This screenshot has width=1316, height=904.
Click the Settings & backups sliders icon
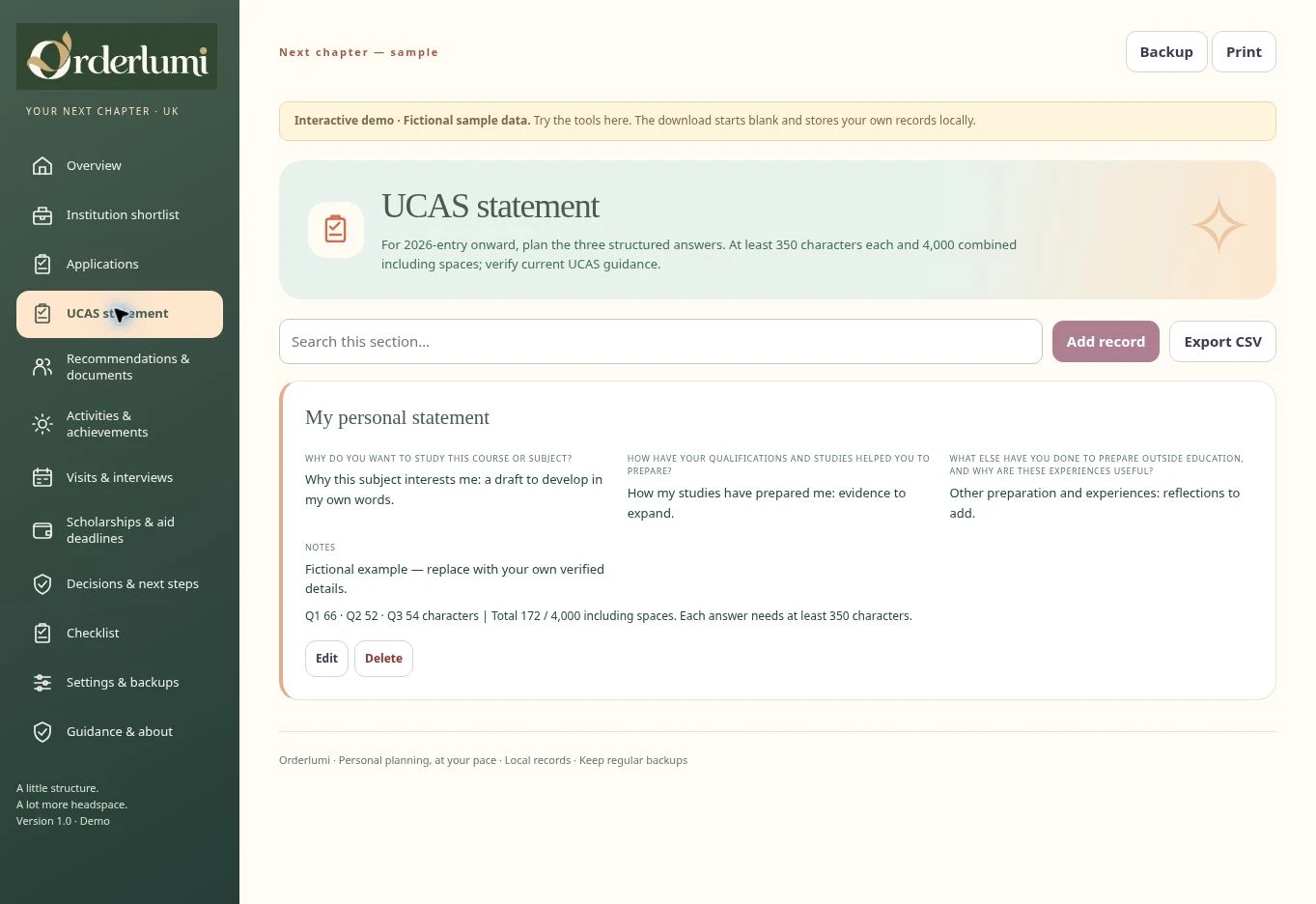42,683
